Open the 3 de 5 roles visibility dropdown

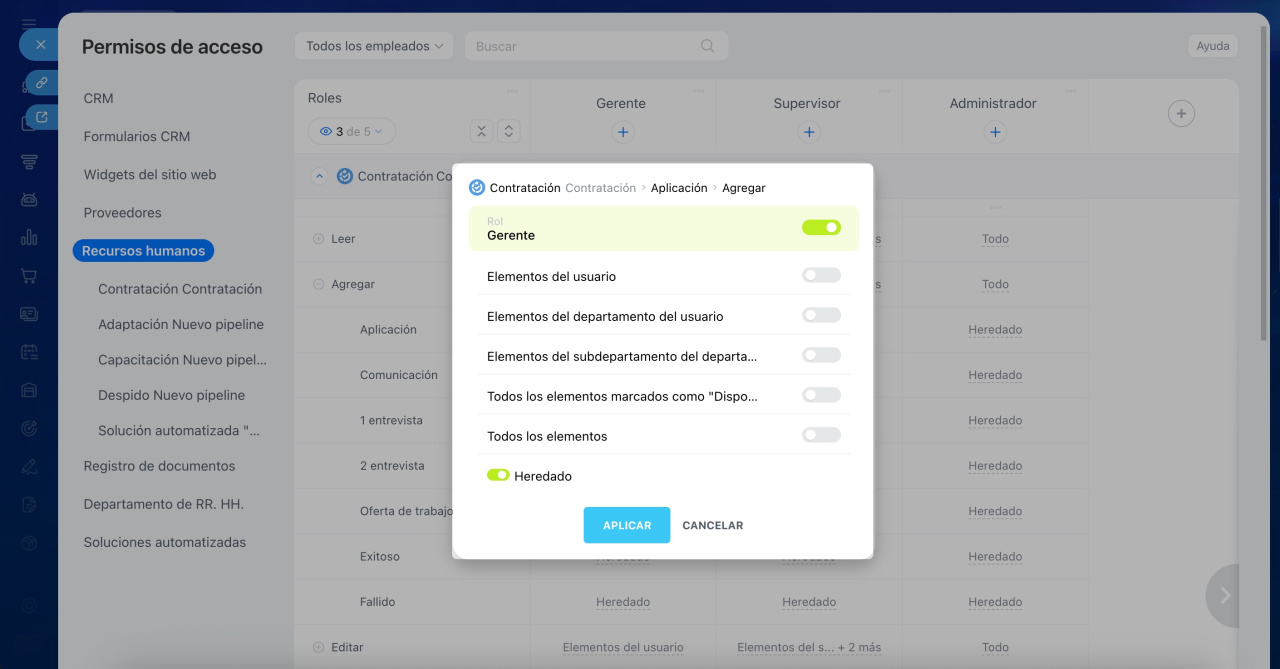[352, 132]
